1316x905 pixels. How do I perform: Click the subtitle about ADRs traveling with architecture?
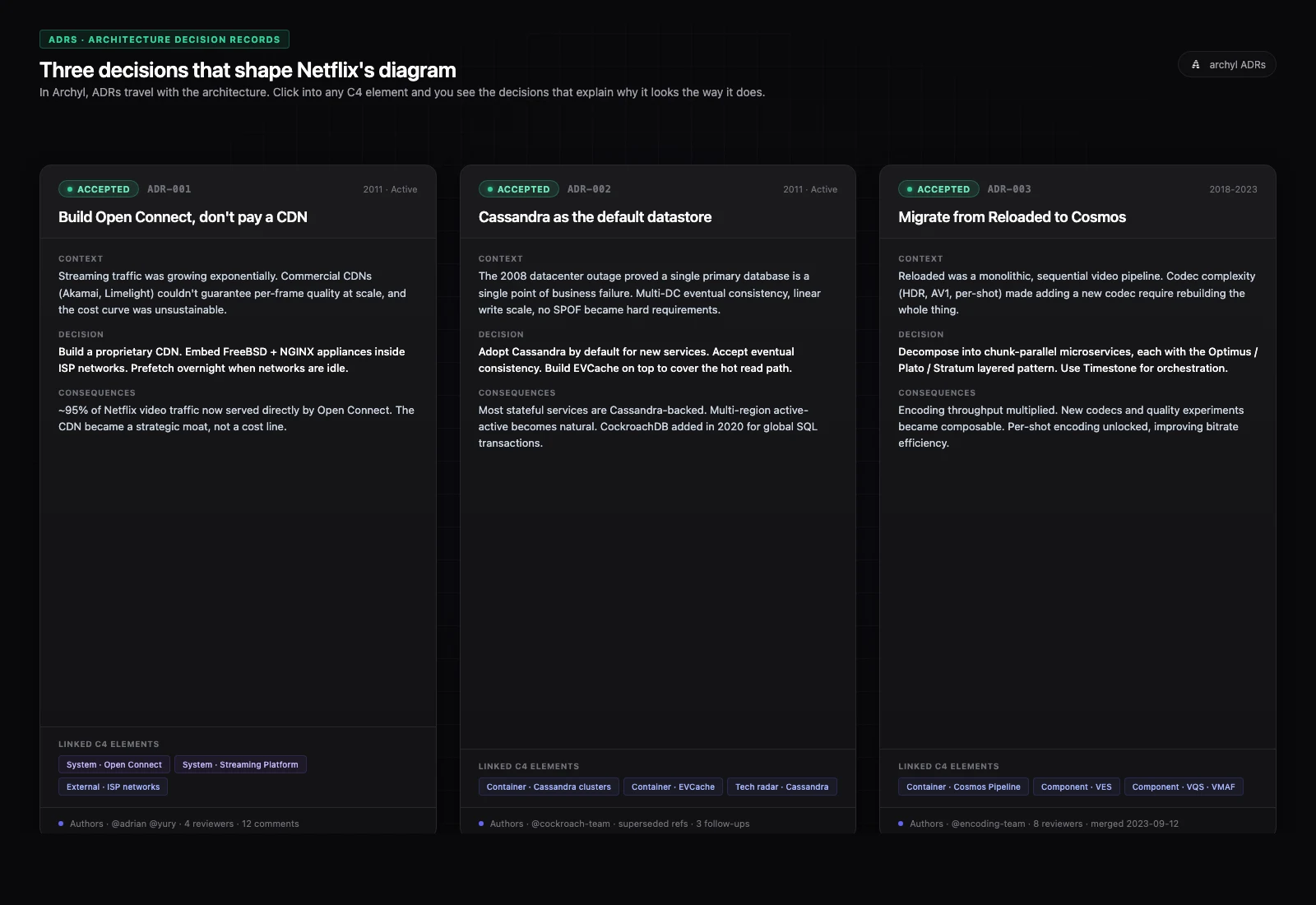402,92
